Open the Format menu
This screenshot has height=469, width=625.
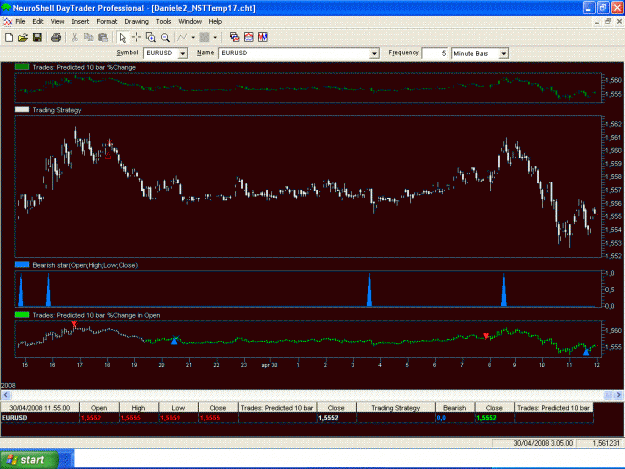pos(107,22)
